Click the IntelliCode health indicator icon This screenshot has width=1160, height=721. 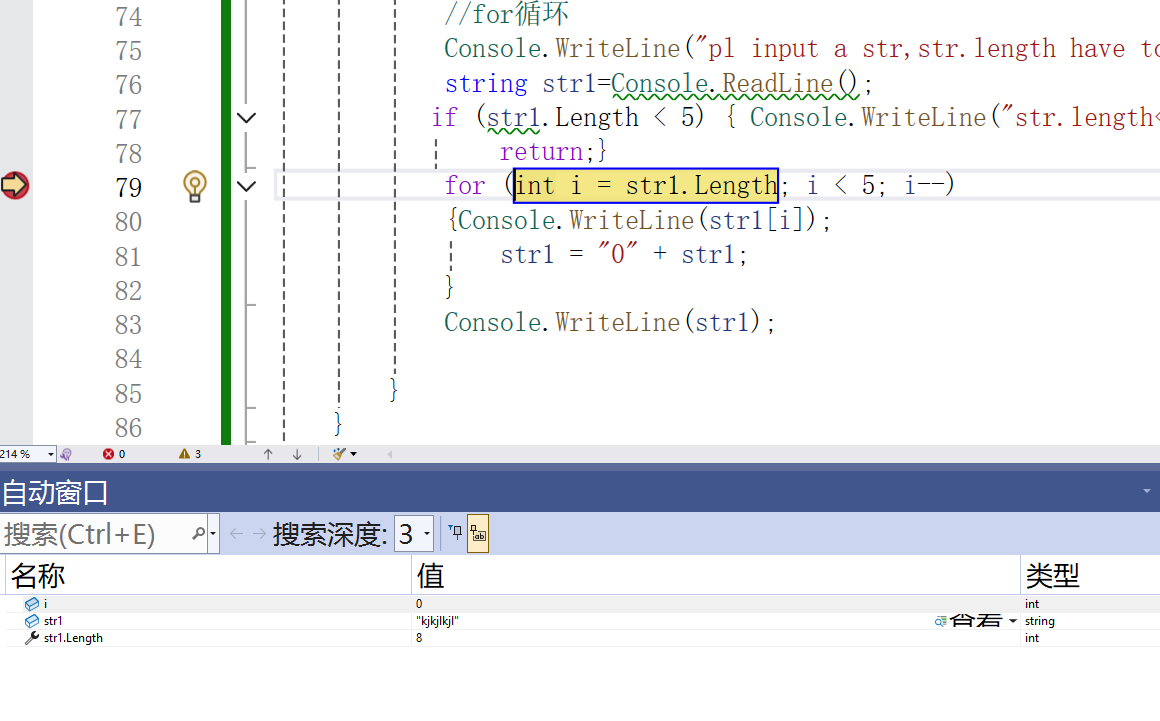coord(67,454)
